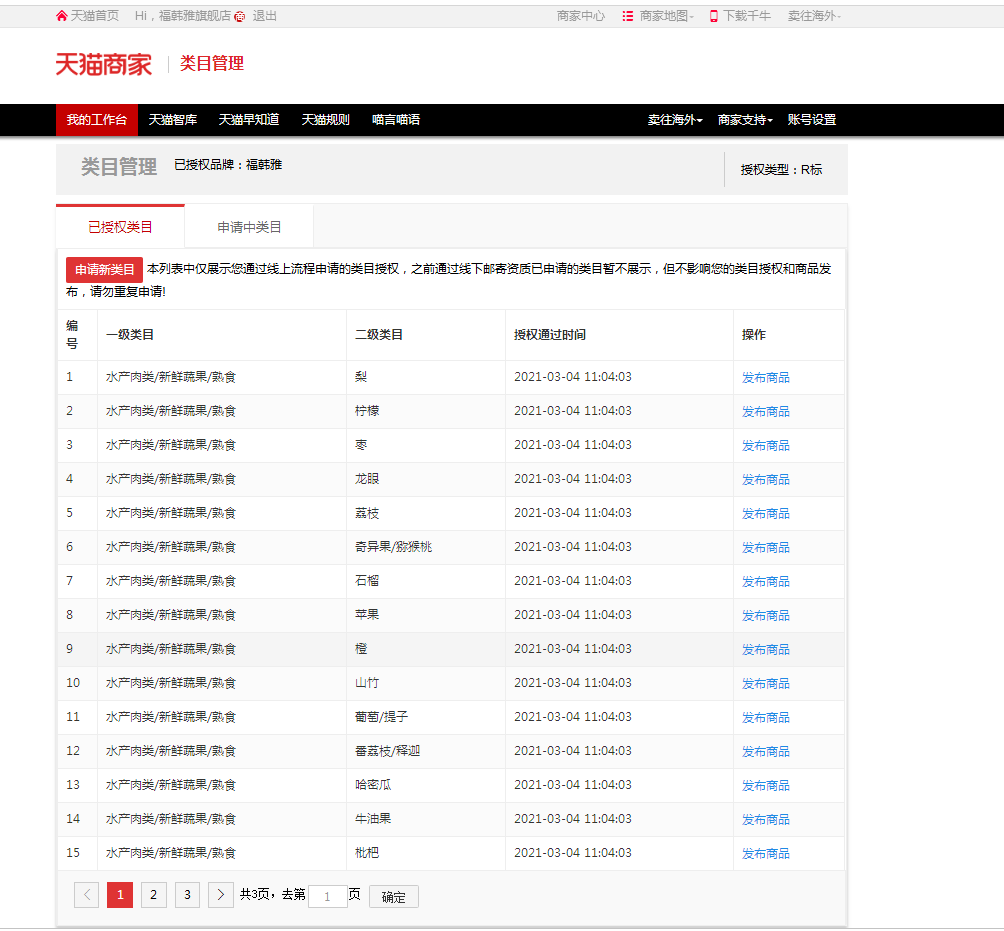The height and width of the screenshot is (931, 1004).
Task: Open 账号设置 in the nav bar
Action: tap(812, 120)
